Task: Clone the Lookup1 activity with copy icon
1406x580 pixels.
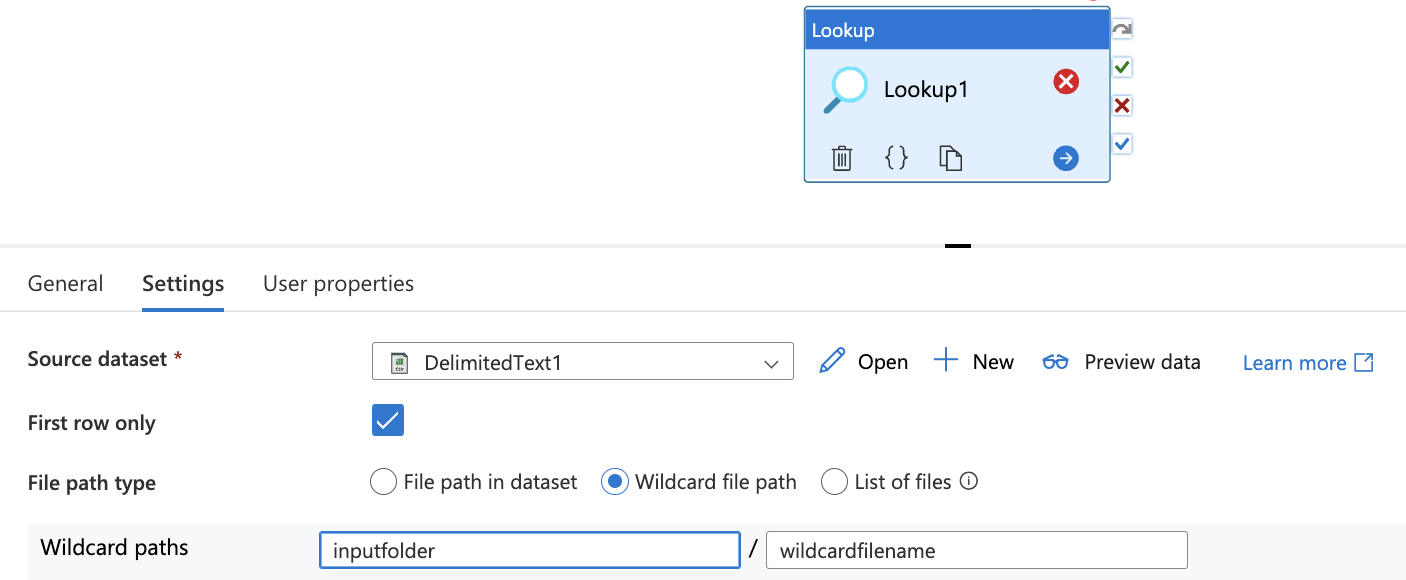Action: click(x=950, y=158)
